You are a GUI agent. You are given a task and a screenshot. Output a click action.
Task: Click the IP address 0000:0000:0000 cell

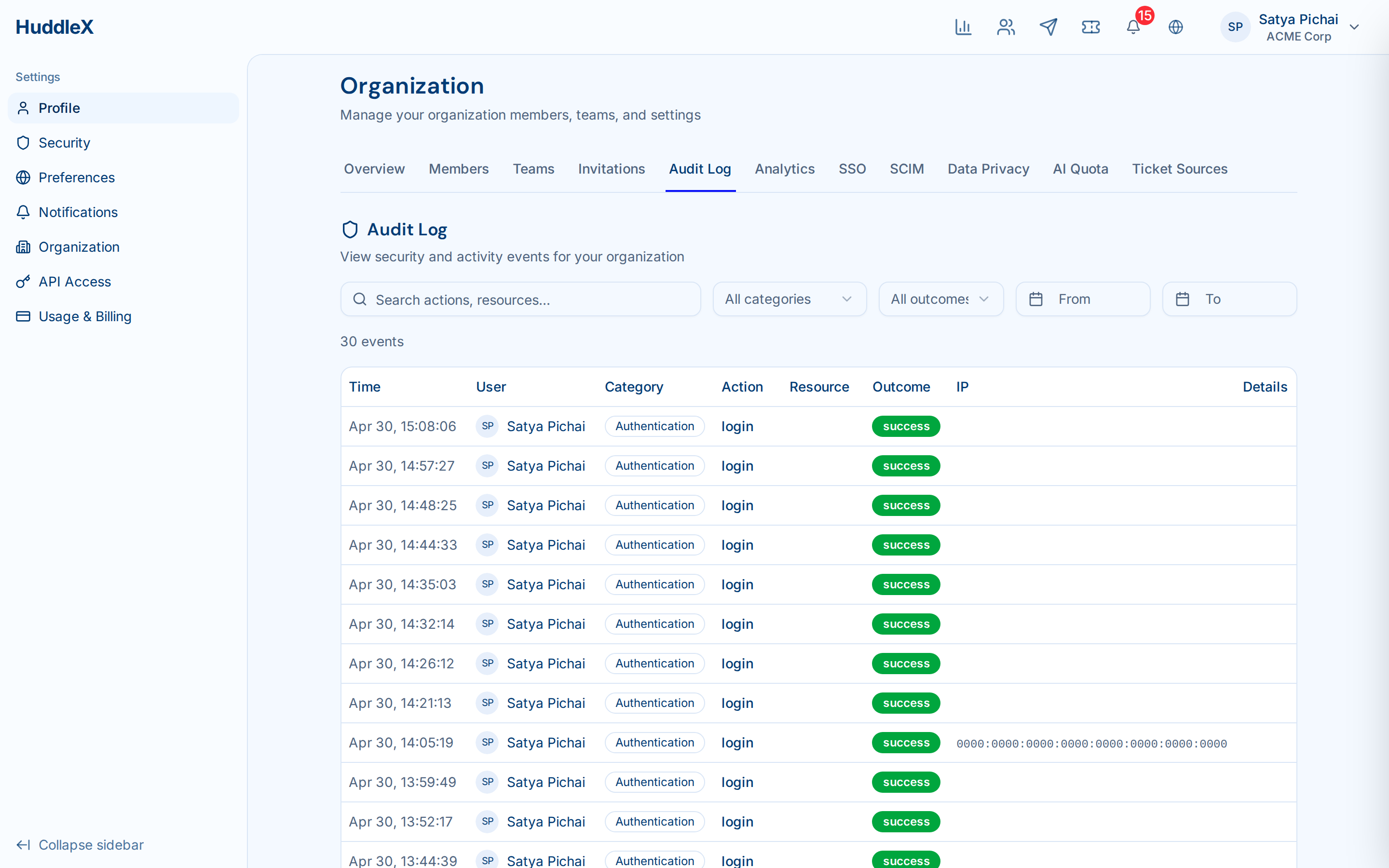[1091, 744]
